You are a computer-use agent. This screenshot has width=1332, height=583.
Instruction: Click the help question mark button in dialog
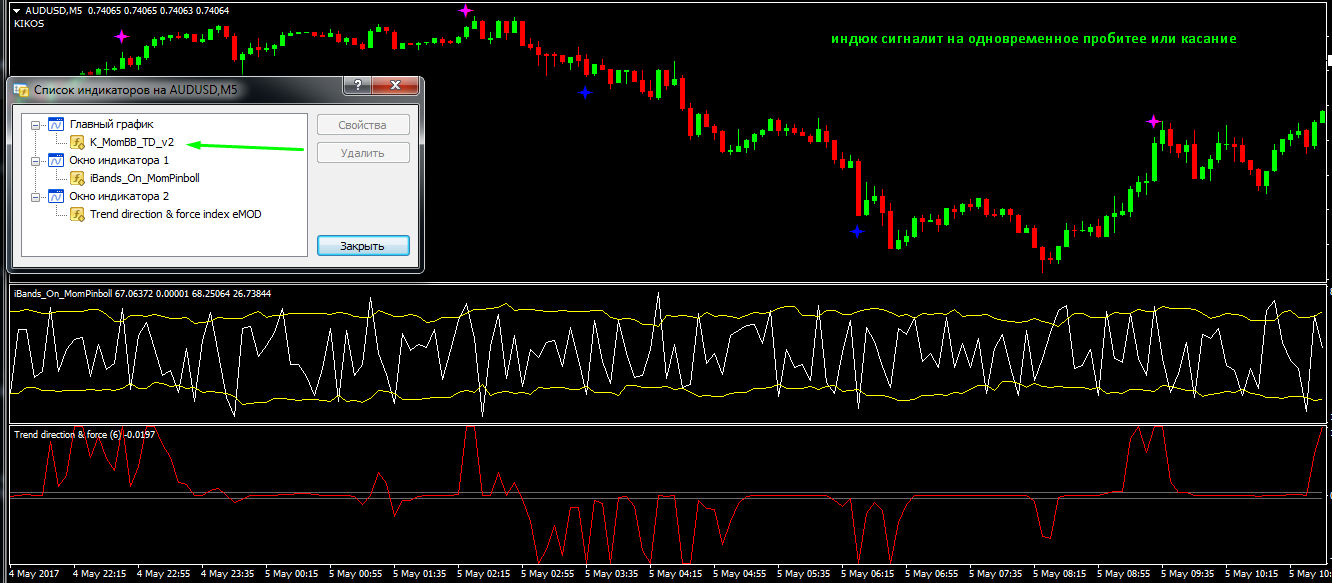point(357,86)
